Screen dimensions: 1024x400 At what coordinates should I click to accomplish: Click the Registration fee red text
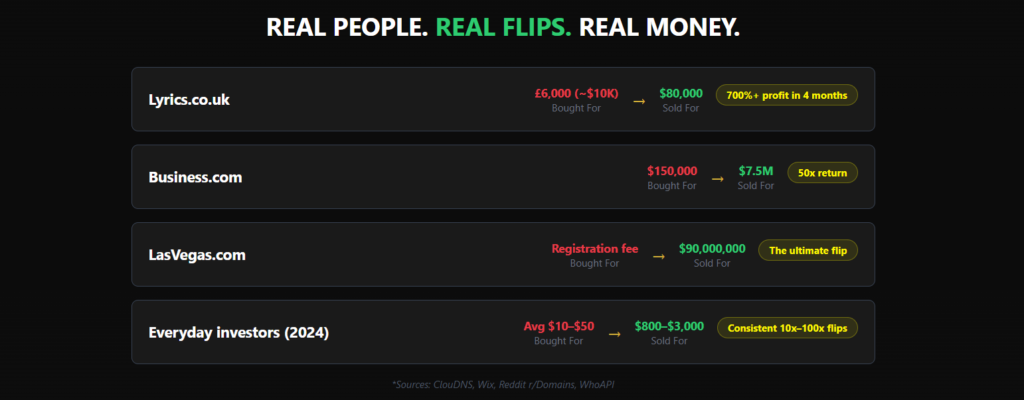tap(594, 248)
